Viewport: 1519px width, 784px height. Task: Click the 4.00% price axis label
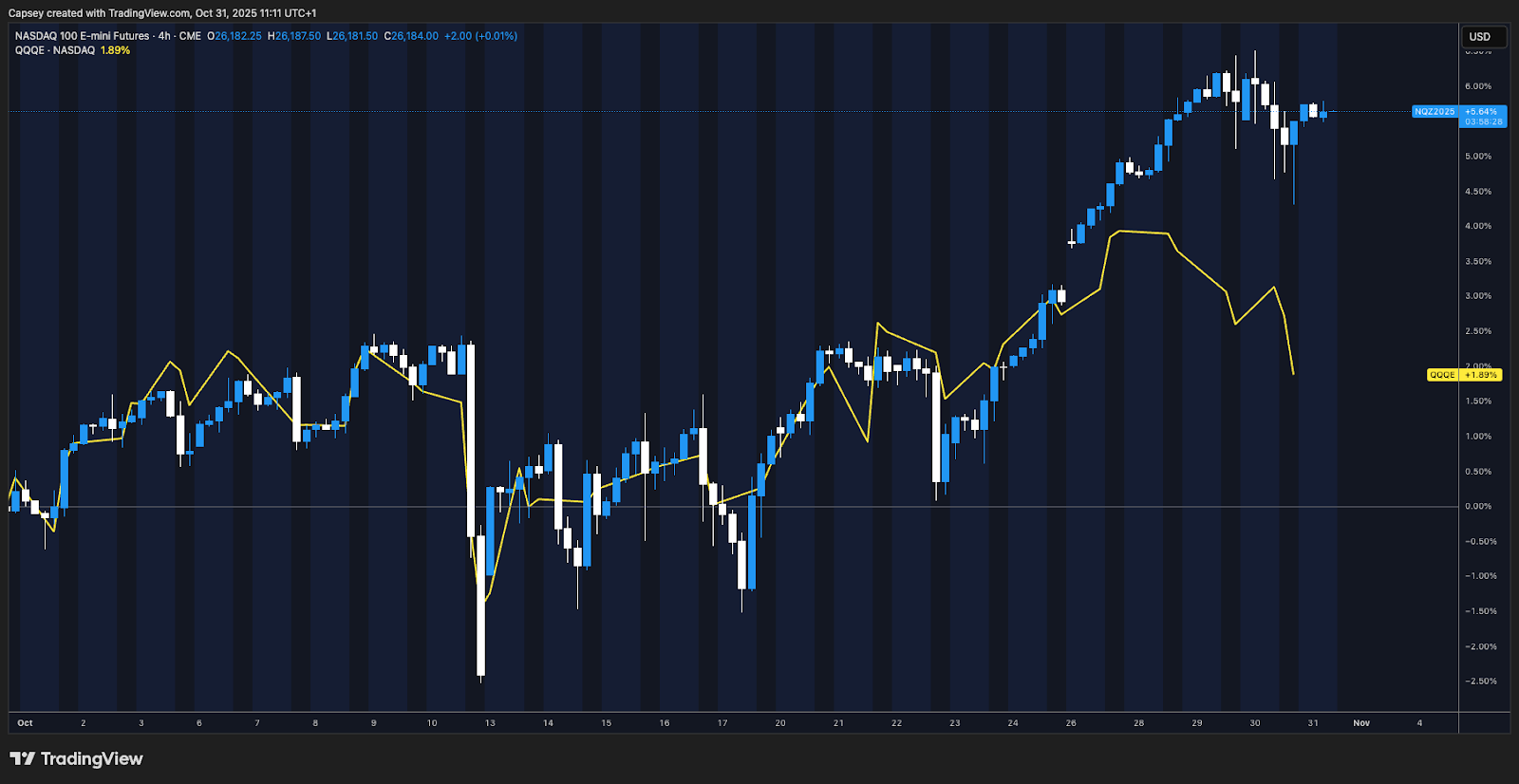1478,226
